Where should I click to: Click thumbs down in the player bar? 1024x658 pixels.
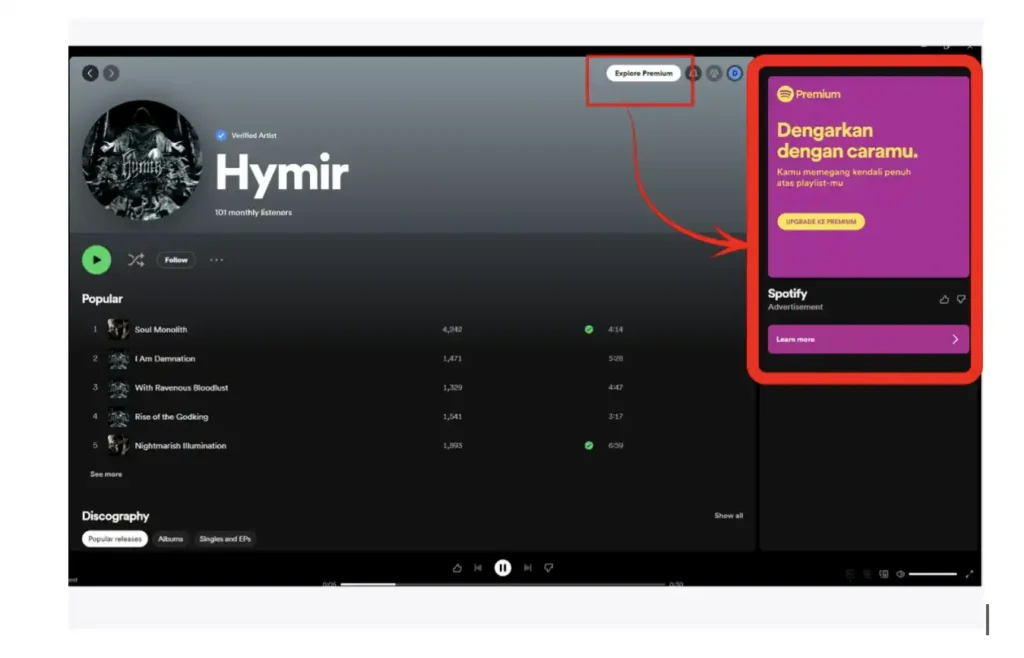tap(549, 568)
